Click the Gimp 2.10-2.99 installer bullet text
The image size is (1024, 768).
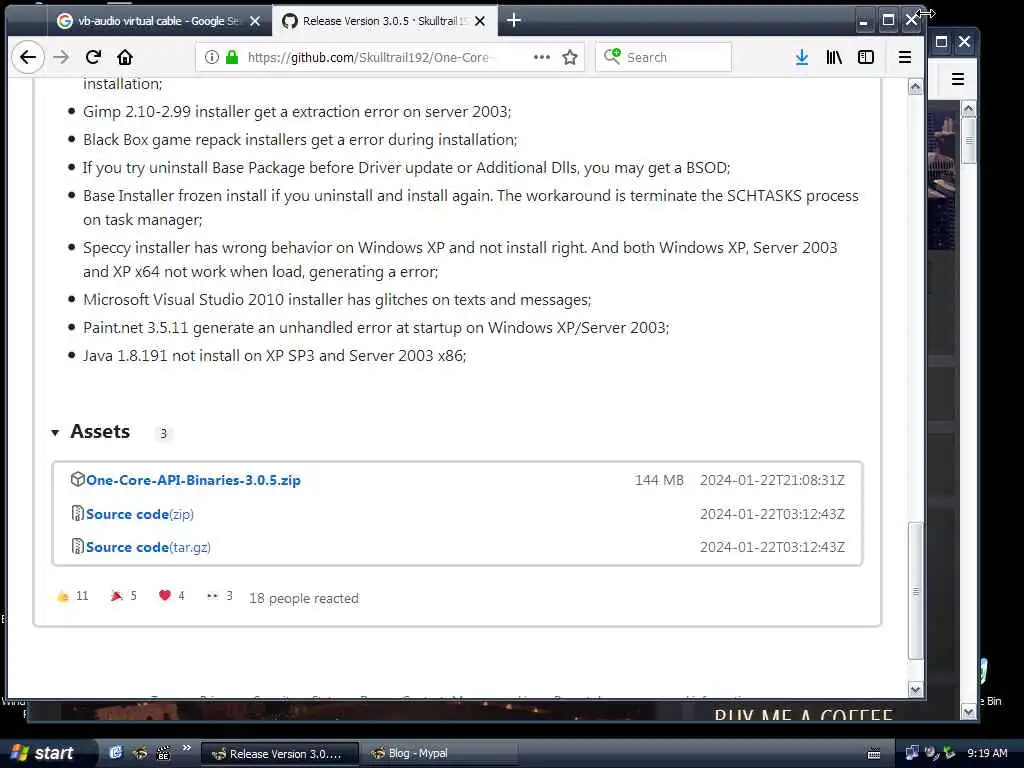297,112
